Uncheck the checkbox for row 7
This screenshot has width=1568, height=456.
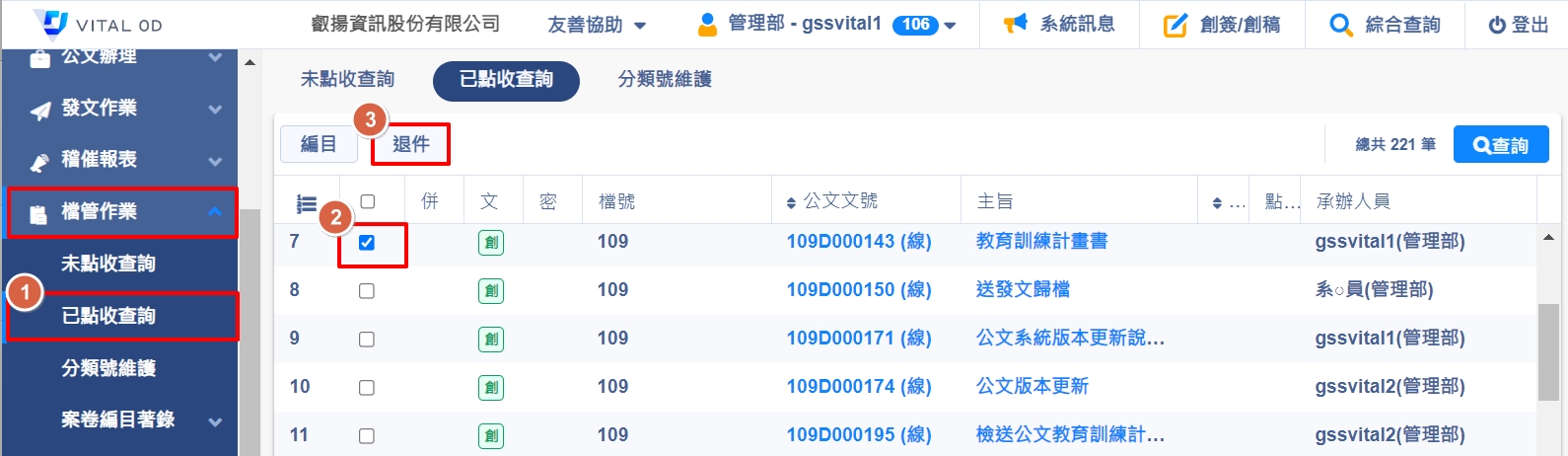tap(367, 243)
